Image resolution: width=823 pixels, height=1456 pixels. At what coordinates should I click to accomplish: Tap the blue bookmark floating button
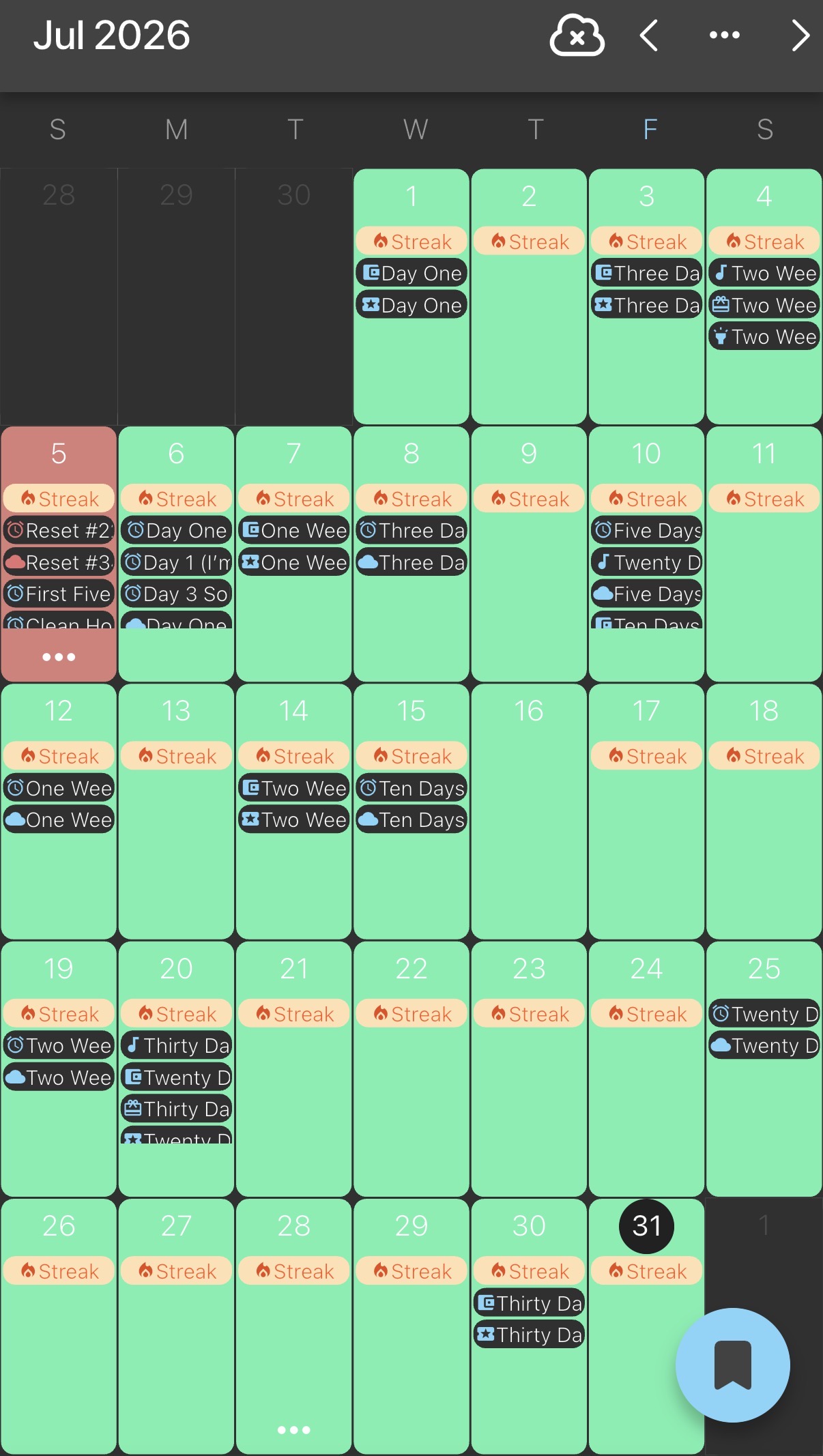click(x=732, y=1365)
